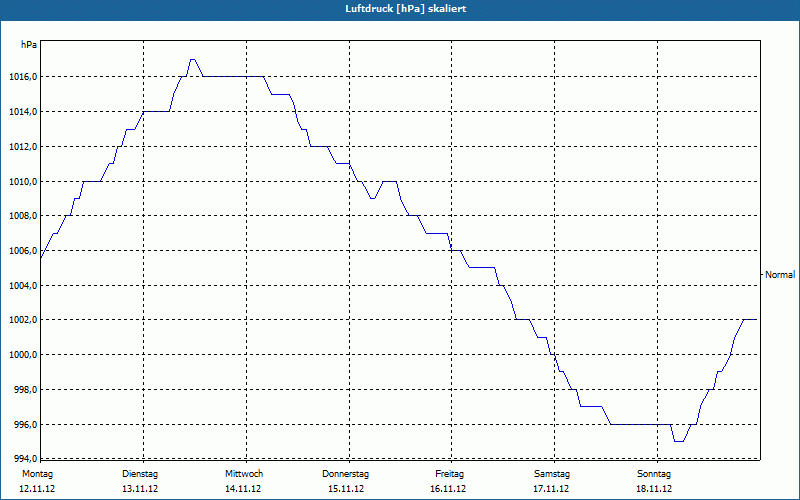Click the Mittwoch day label
The image size is (800, 500).
244,474
